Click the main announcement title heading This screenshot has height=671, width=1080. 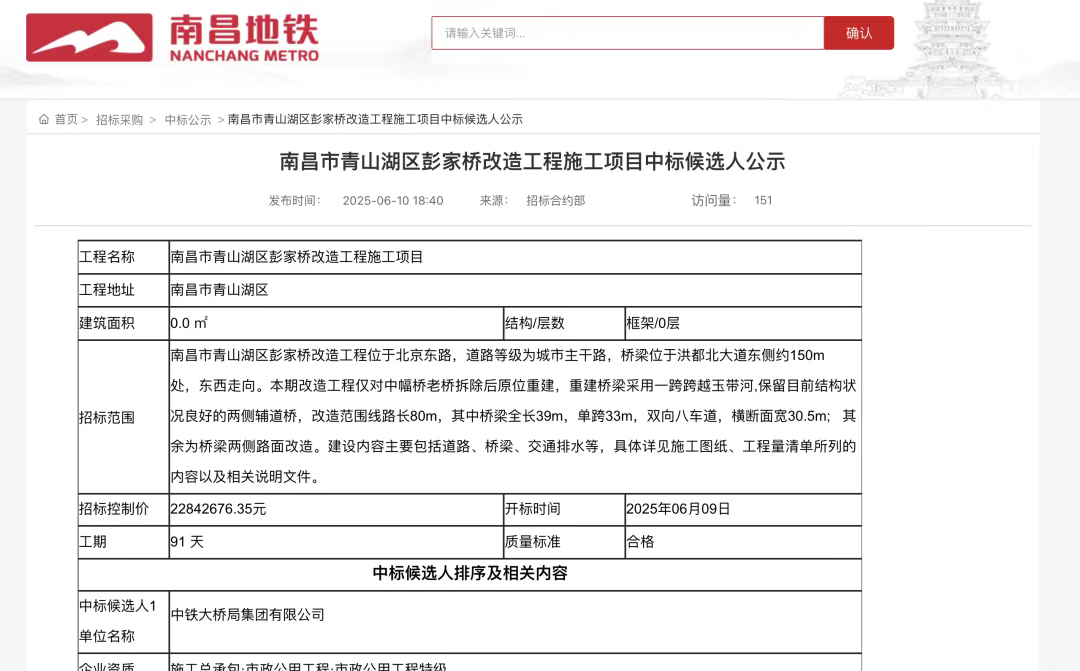click(532, 161)
